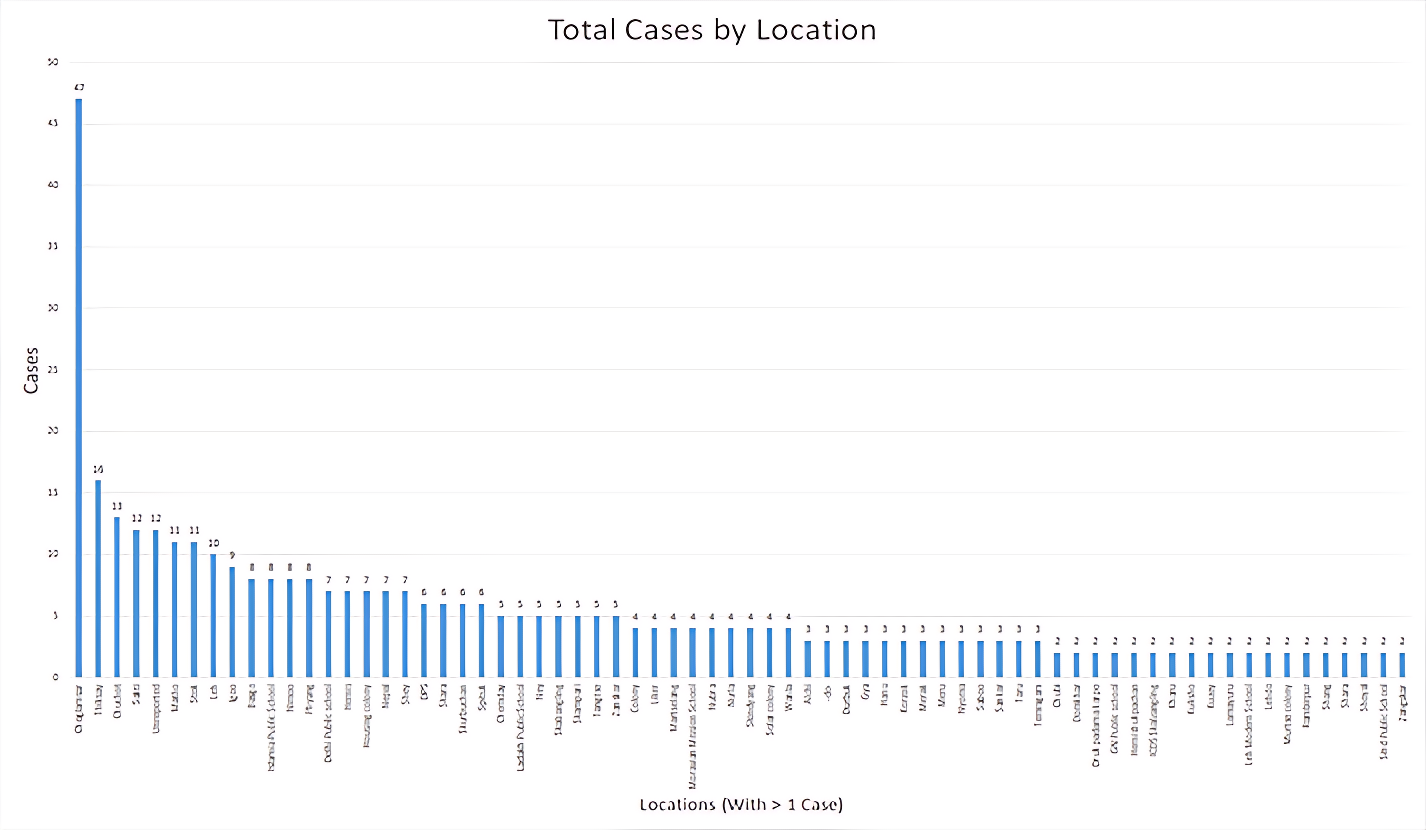1426x830 pixels.
Task: Select the vertical axis title 'Cases'
Action: pos(31,370)
